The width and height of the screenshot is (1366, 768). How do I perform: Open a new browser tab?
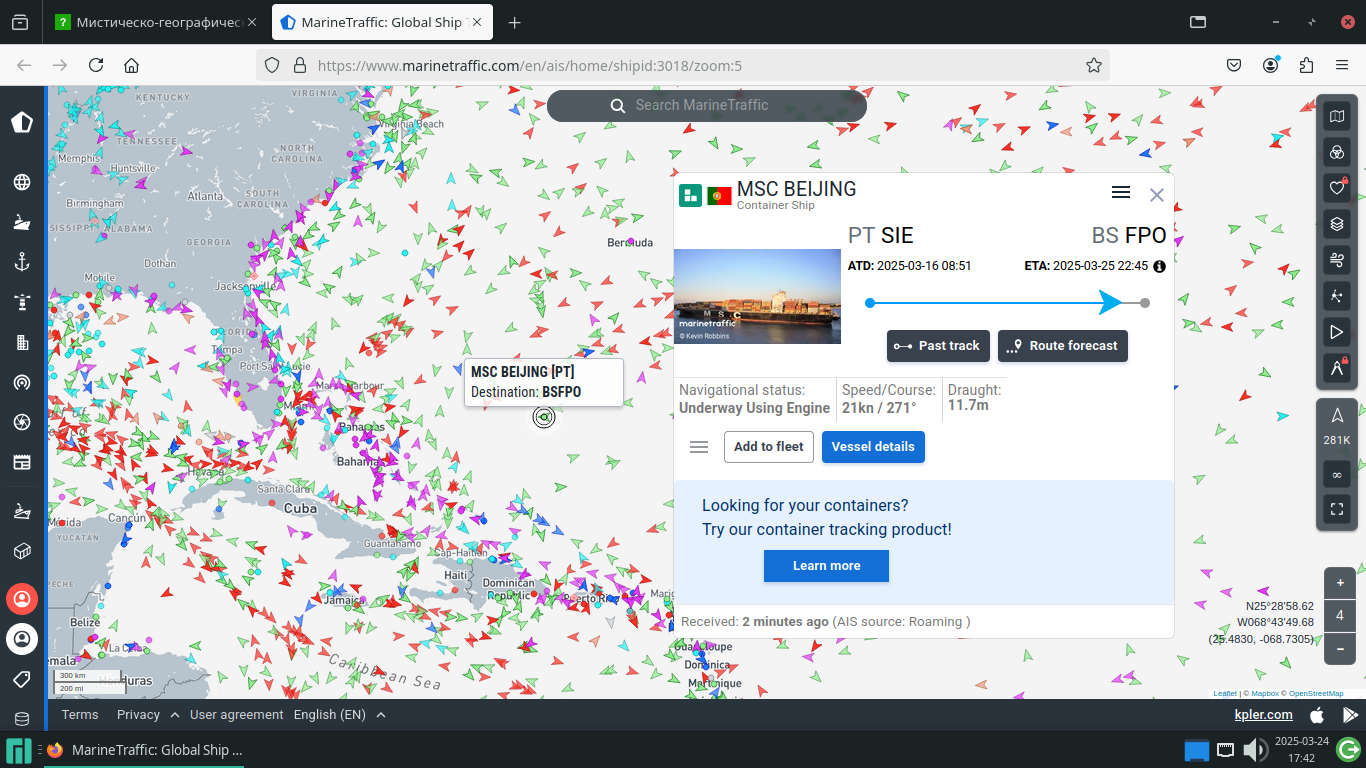click(x=514, y=22)
